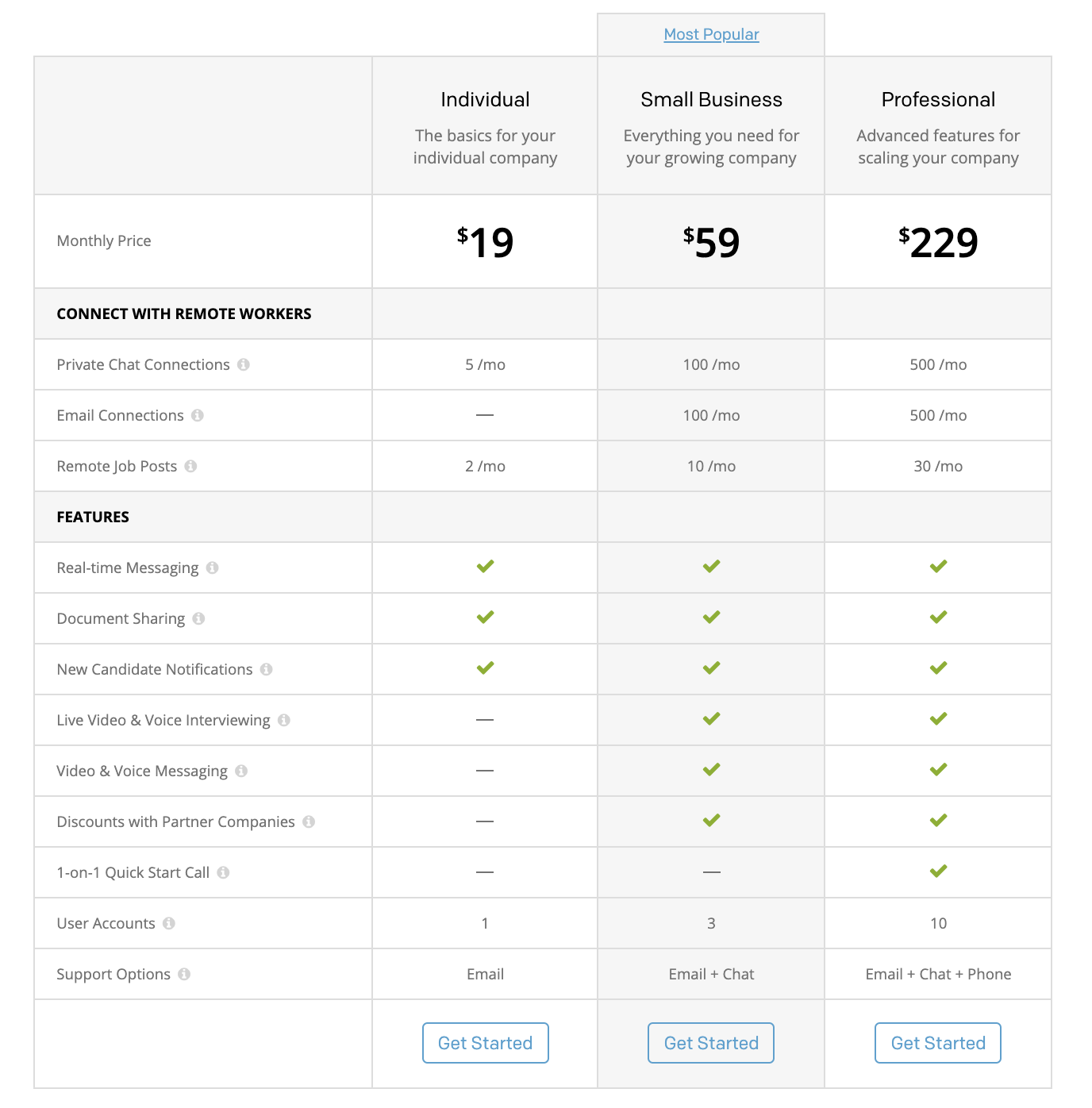Show info for Support Options
The width and height of the screenshot is (1092, 1108).
coord(184,974)
